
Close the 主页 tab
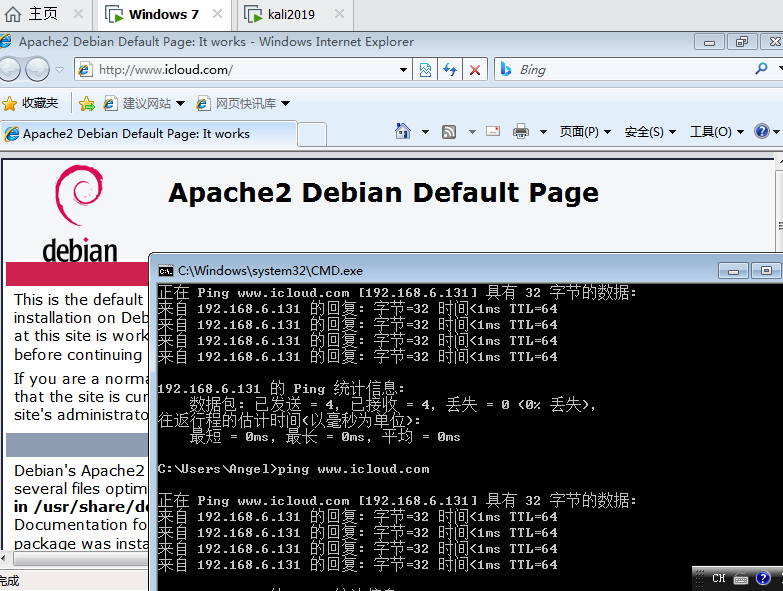click(x=78, y=14)
